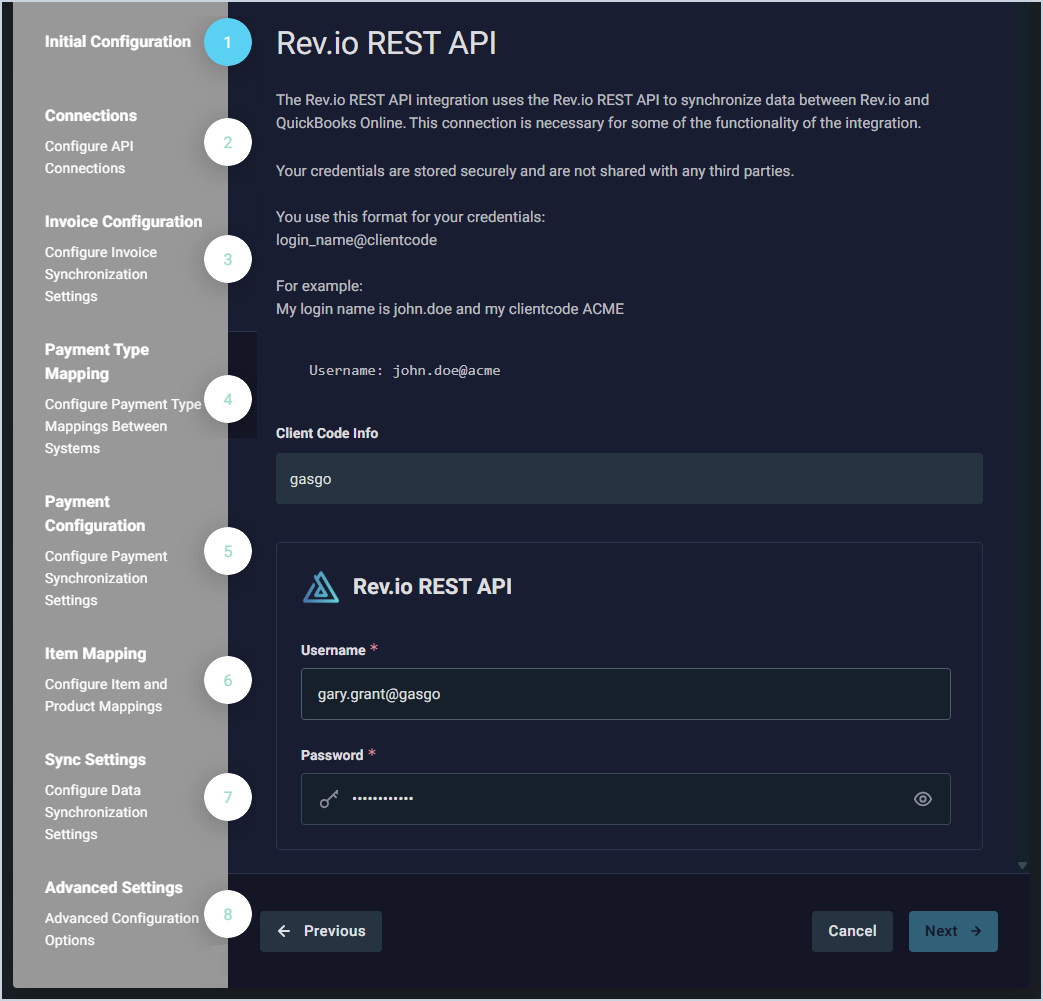Open the Advanced Settings step label
Viewport: 1043px width, 1001px height.
click(x=114, y=887)
